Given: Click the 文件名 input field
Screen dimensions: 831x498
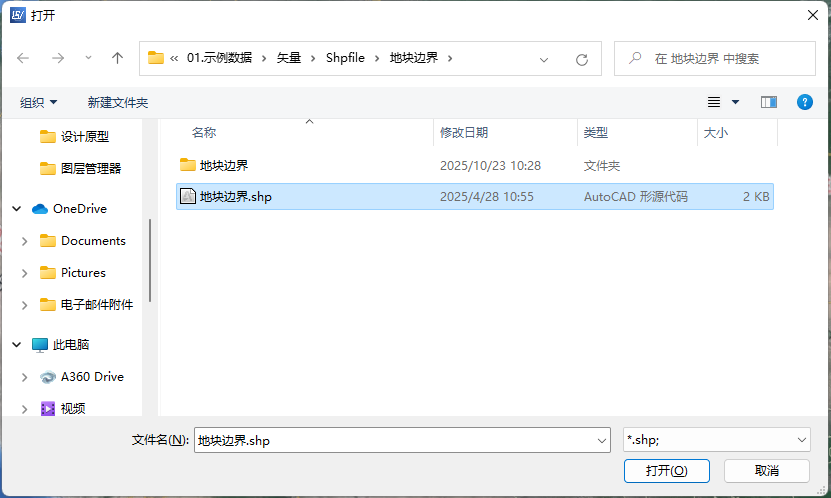Looking at the screenshot, I should [x=395, y=440].
